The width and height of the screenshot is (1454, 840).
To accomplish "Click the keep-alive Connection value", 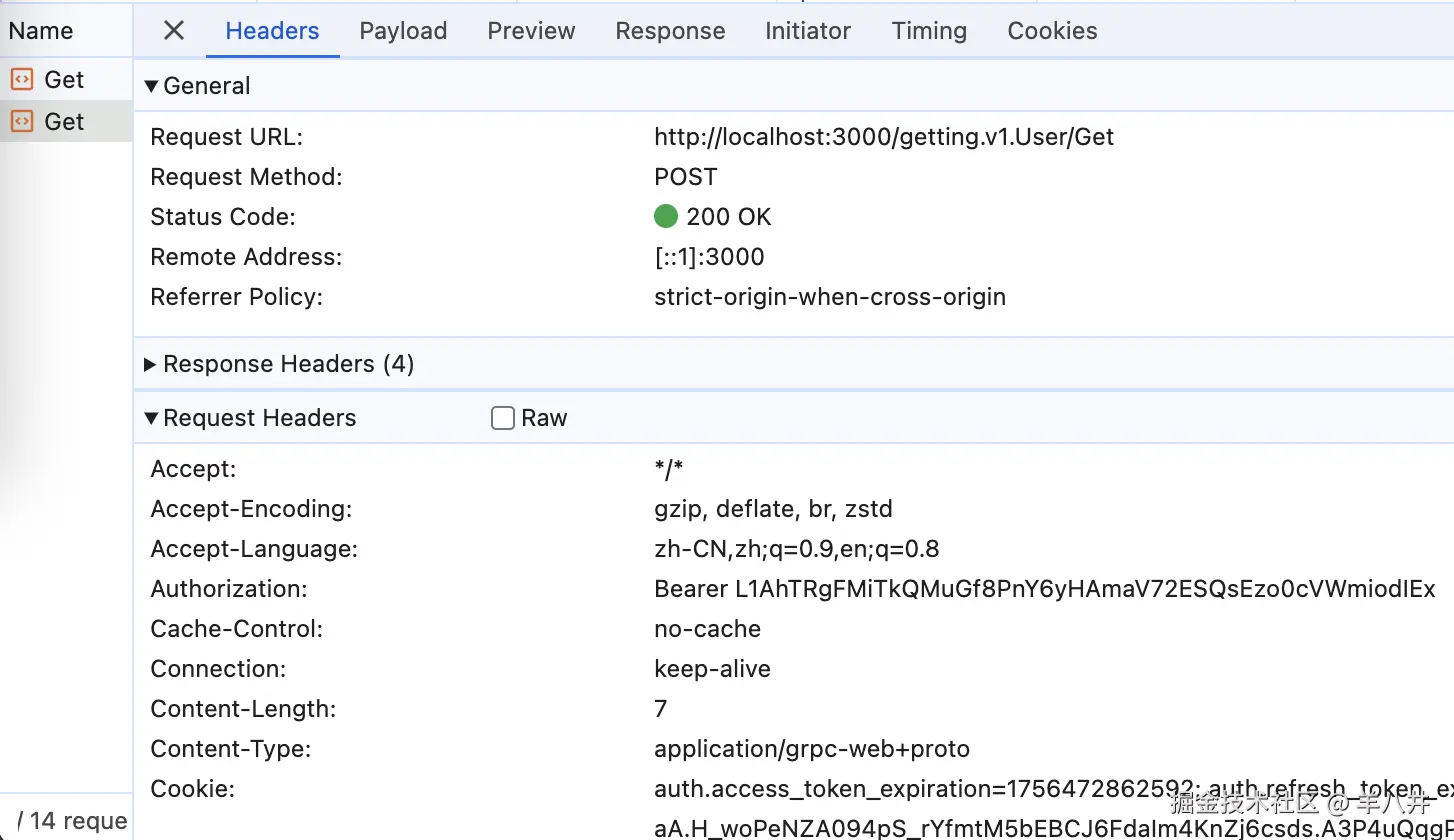I will [x=712, y=669].
